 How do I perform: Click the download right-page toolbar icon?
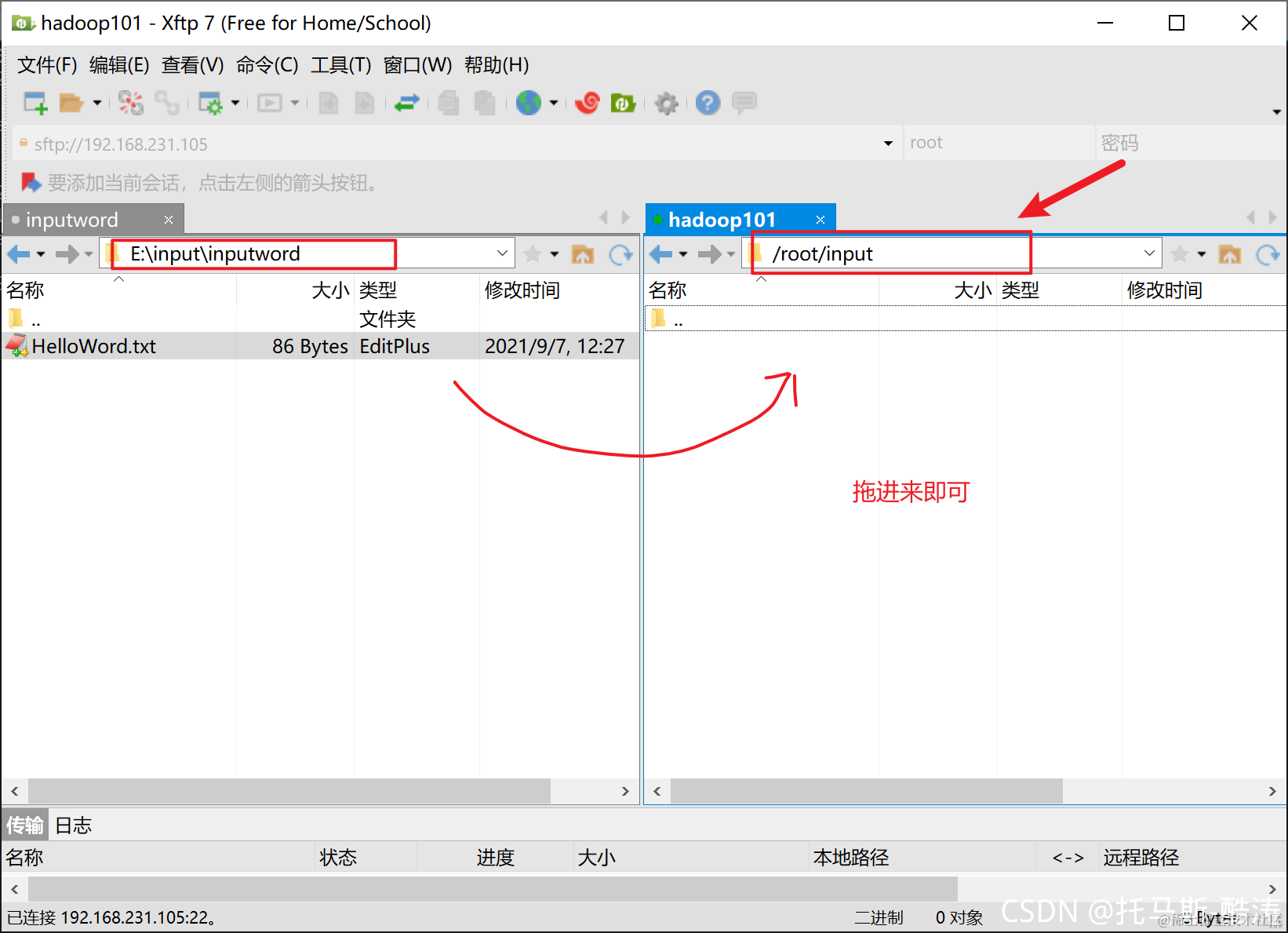coord(365,103)
